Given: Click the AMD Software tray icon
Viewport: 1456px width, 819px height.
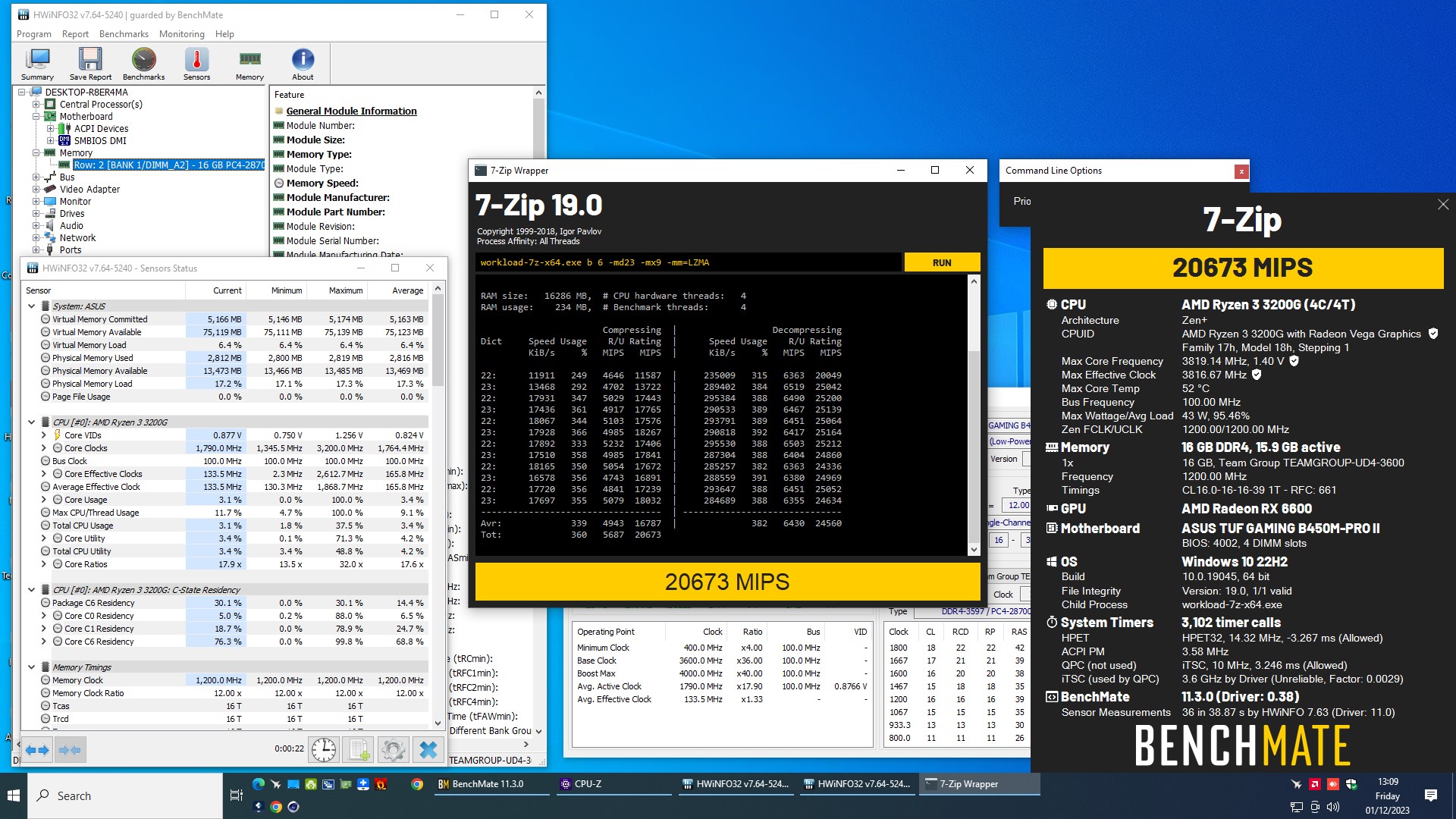Looking at the screenshot, I should (x=1315, y=784).
